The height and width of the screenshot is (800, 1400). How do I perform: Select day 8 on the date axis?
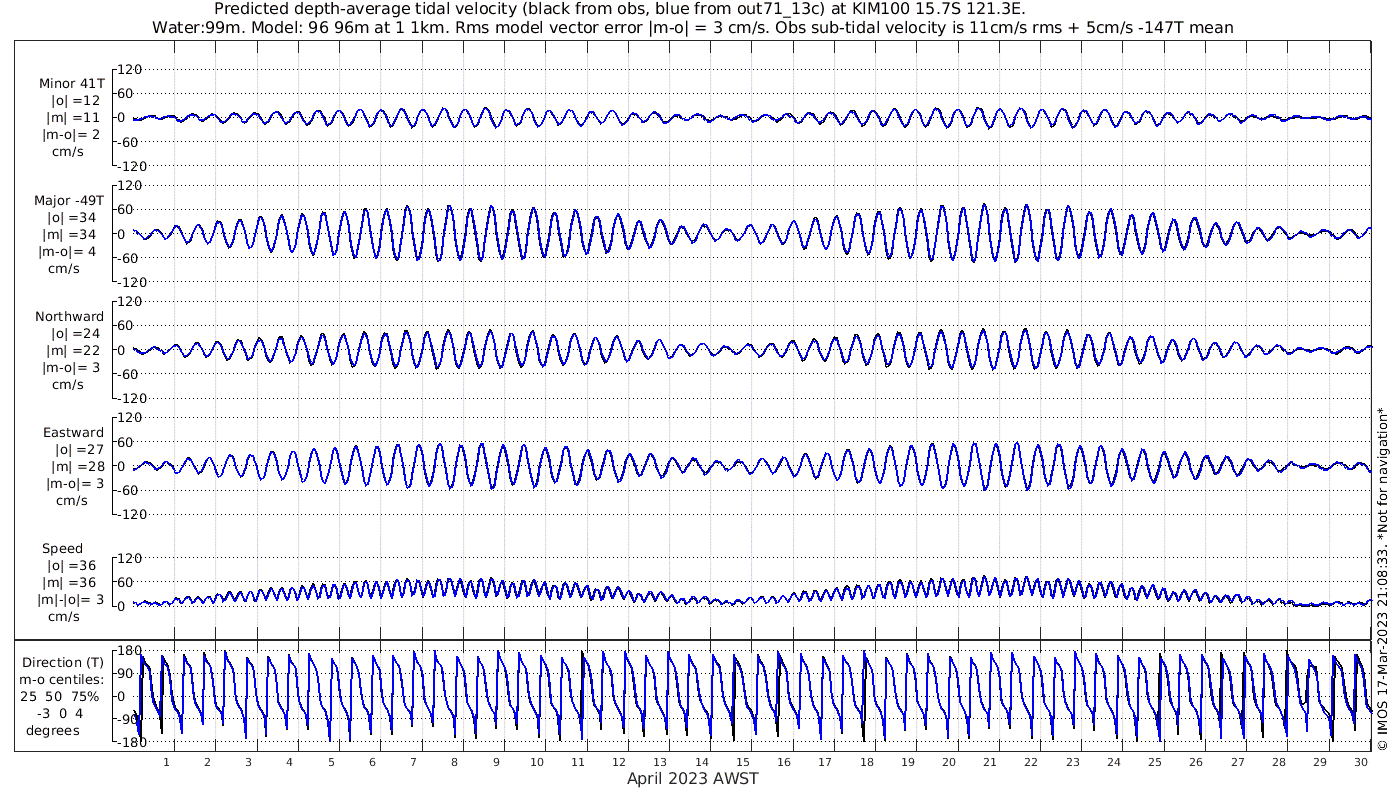pos(454,762)
